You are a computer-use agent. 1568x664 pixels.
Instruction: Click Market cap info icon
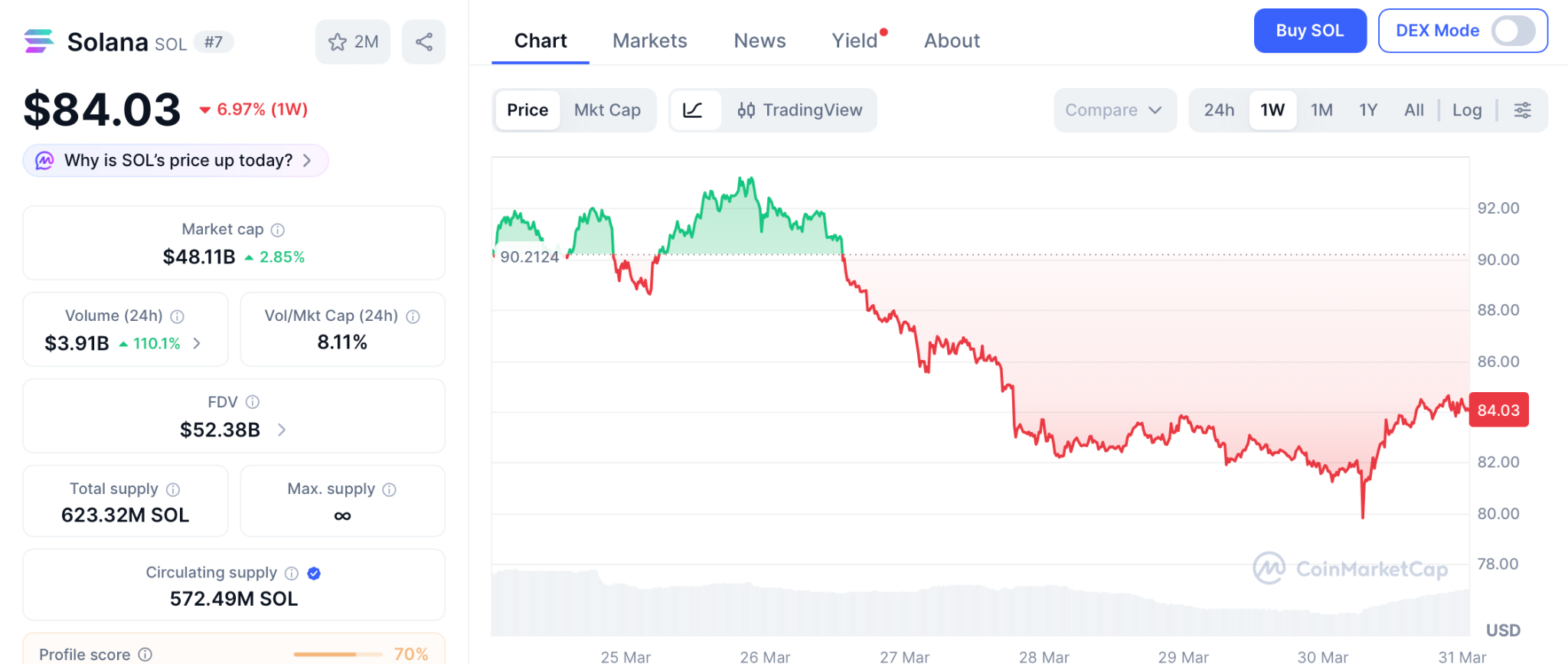tap(278, 230)
